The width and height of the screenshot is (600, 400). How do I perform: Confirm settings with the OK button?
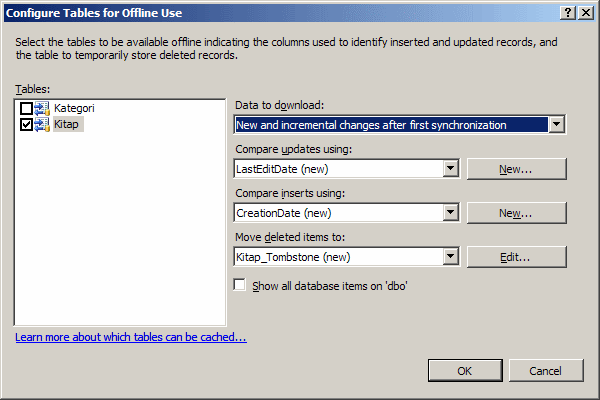(464, 370)
